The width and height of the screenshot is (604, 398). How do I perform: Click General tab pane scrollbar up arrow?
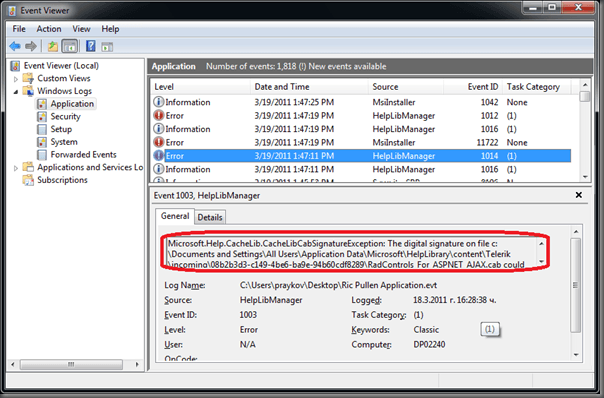click(576, 232)
